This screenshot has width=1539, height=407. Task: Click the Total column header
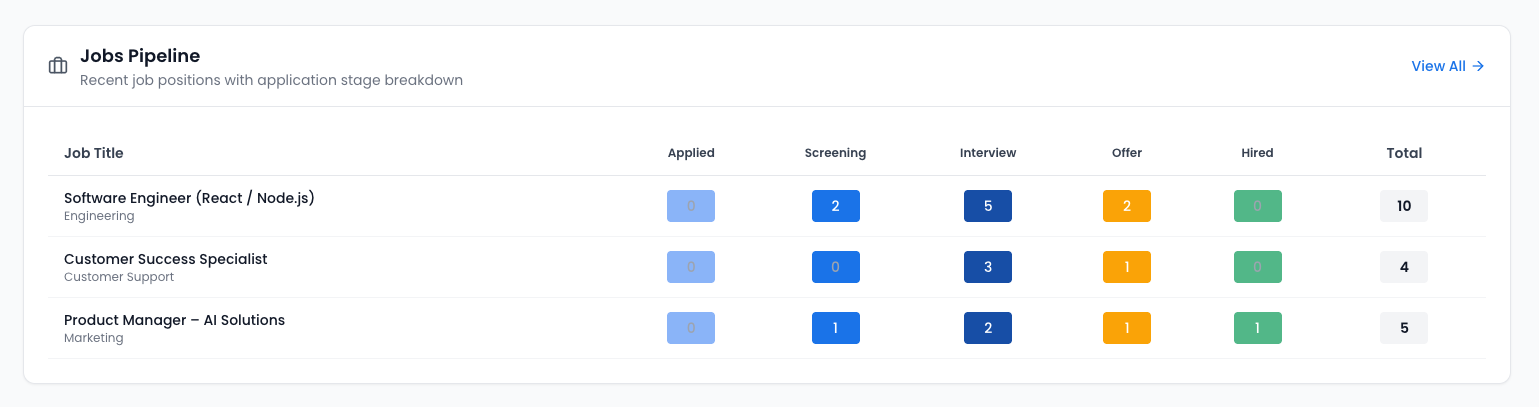tap(1404, 153)
